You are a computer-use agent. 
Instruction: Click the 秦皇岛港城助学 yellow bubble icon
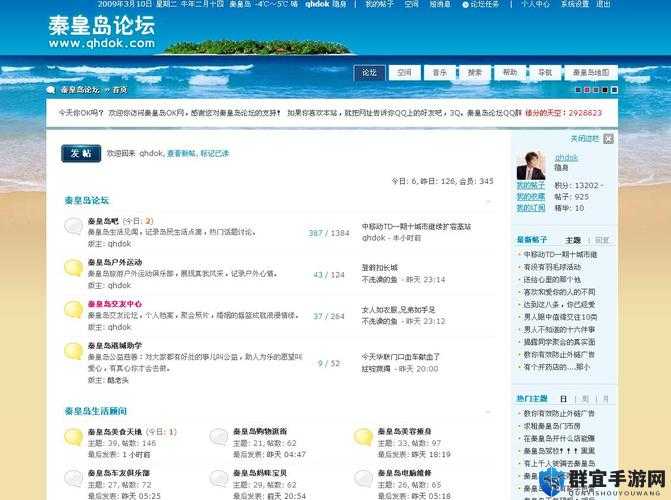click(x=73, y=351)
